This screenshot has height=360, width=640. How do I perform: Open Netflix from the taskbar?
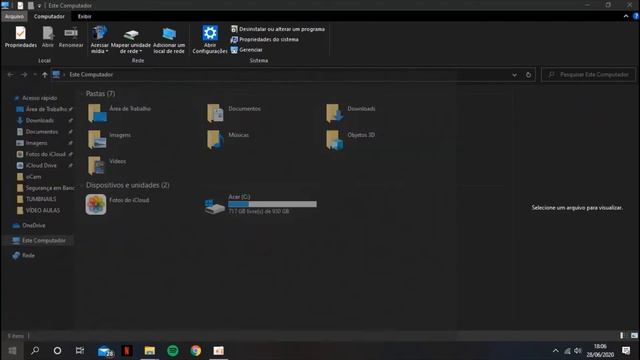click(127, 351)
